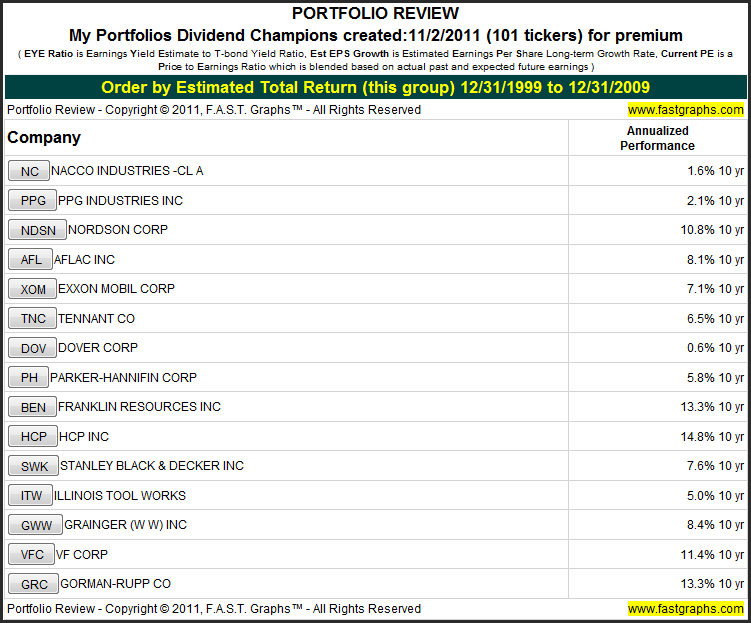Click the PPG ticker button
The image size is (751, 623).
[x=32, y=201]
